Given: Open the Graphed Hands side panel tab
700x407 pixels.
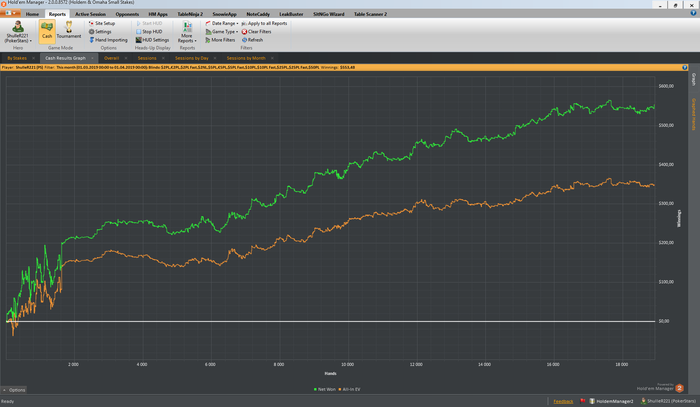Looking at the screenshot, I should coord(694,114).
